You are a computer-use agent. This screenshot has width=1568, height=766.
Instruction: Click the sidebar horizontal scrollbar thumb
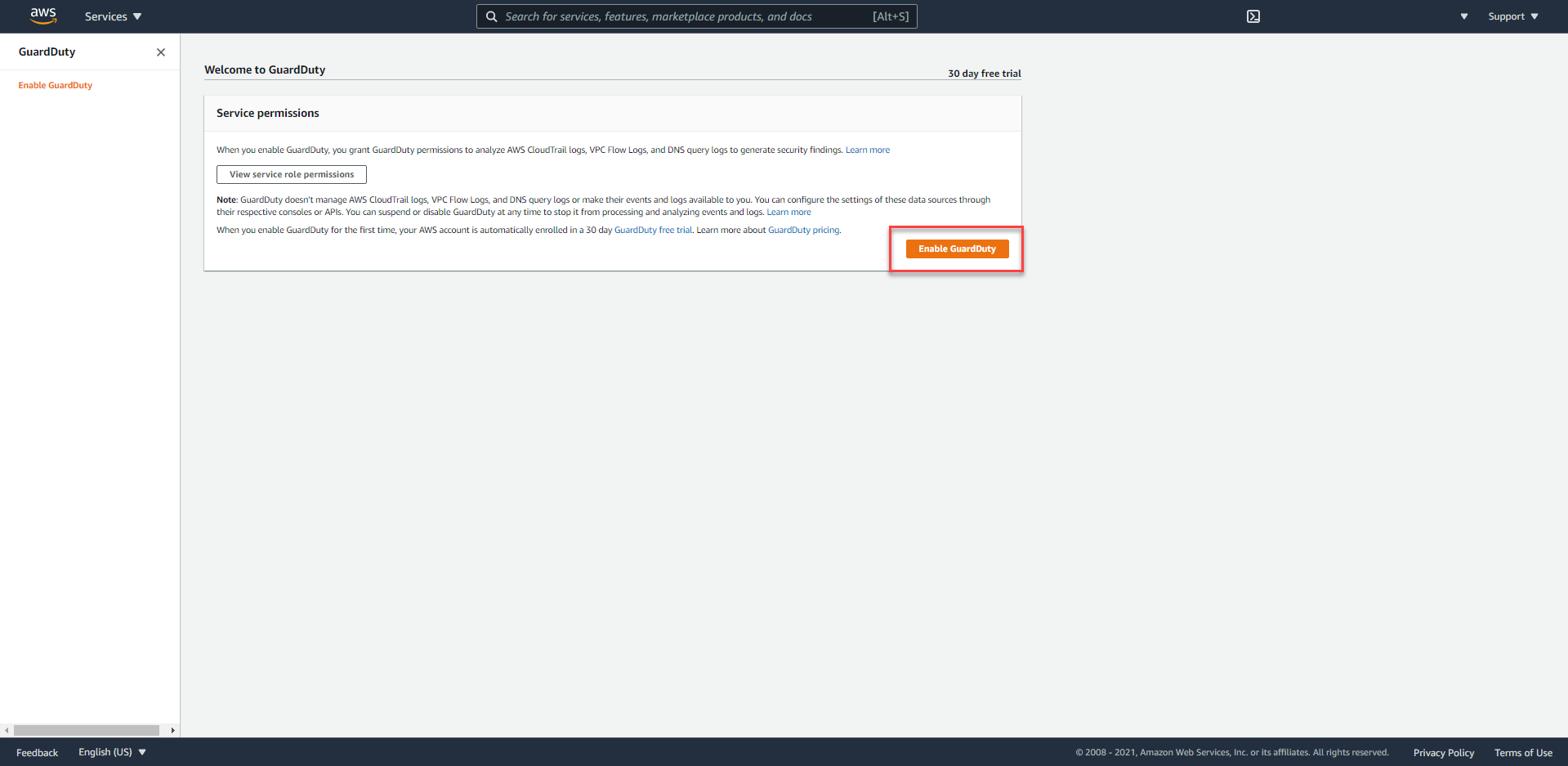click(x=87, y=730)
